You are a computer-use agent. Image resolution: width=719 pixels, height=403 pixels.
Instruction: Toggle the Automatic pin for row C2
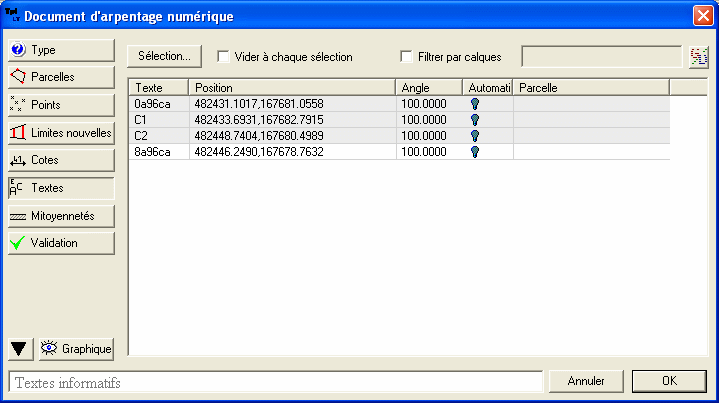(x=475, y=135)
